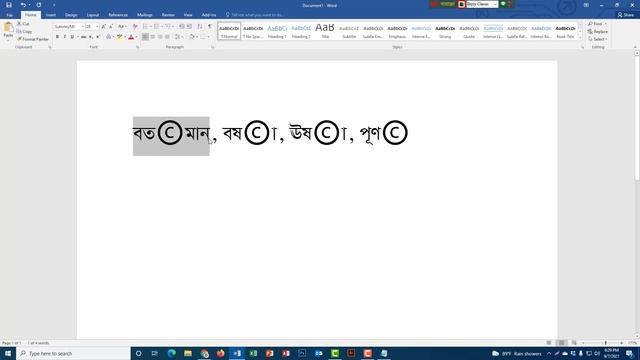This screenshot has height=360, width=640.
Task: Apply the red font color
Action: pos(131,37)
